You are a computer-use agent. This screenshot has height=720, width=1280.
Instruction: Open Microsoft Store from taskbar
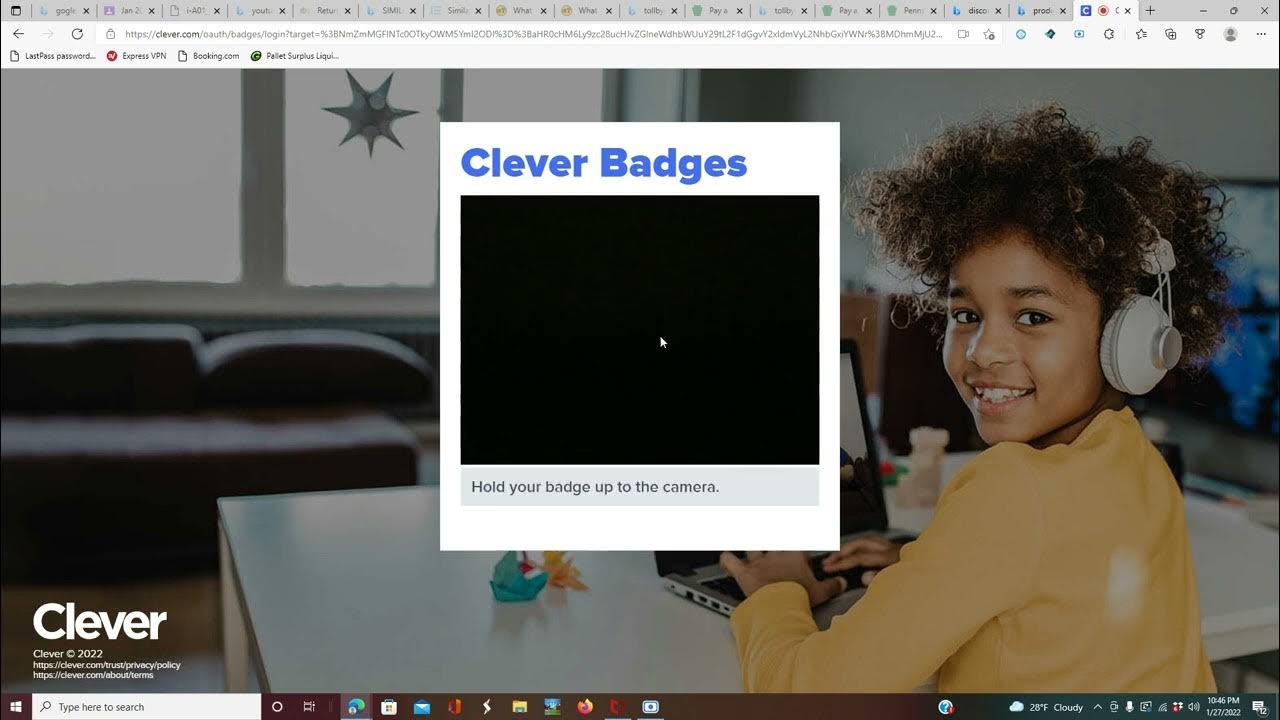(389, 707)
